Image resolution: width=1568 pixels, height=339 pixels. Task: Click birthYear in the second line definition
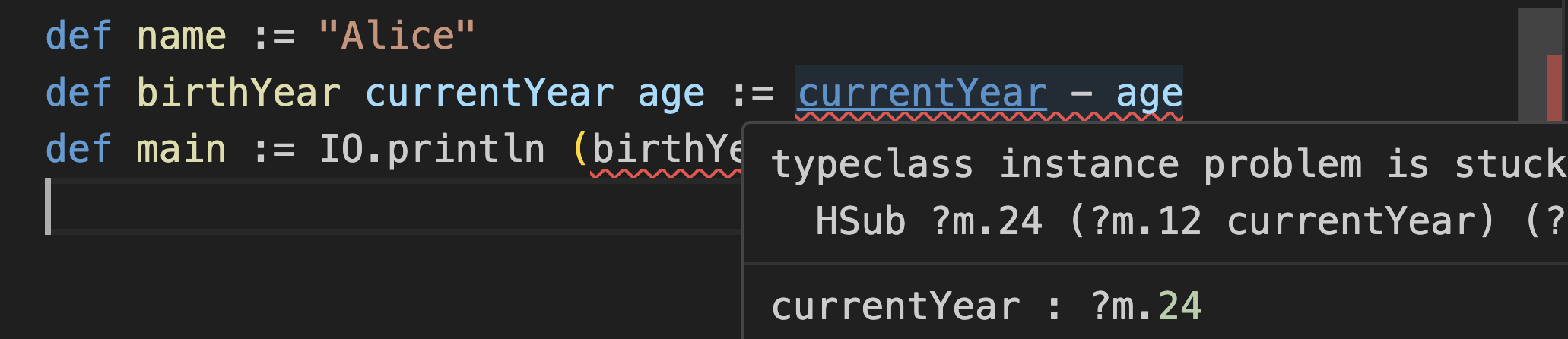[238, 93]
